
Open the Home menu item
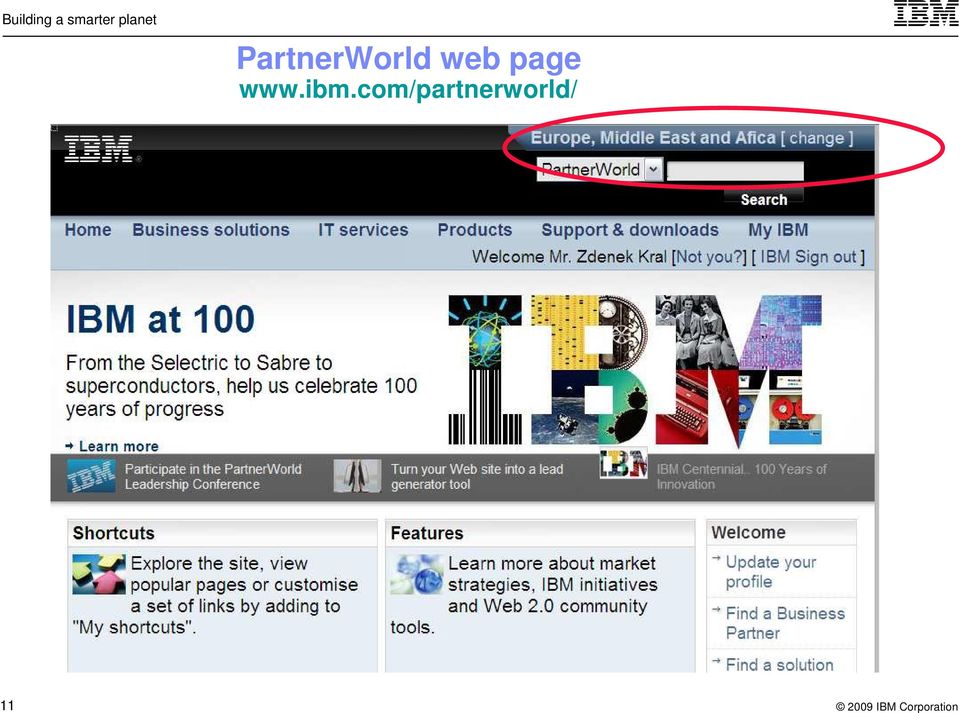coord(88,230)
